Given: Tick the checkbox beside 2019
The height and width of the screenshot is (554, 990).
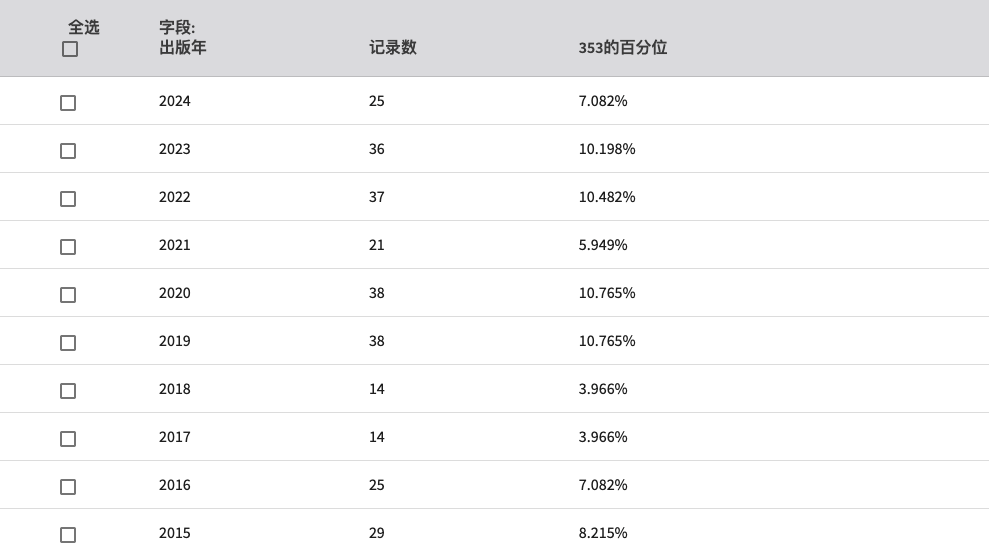Looking at the screenshot, I should click(68, 343).
